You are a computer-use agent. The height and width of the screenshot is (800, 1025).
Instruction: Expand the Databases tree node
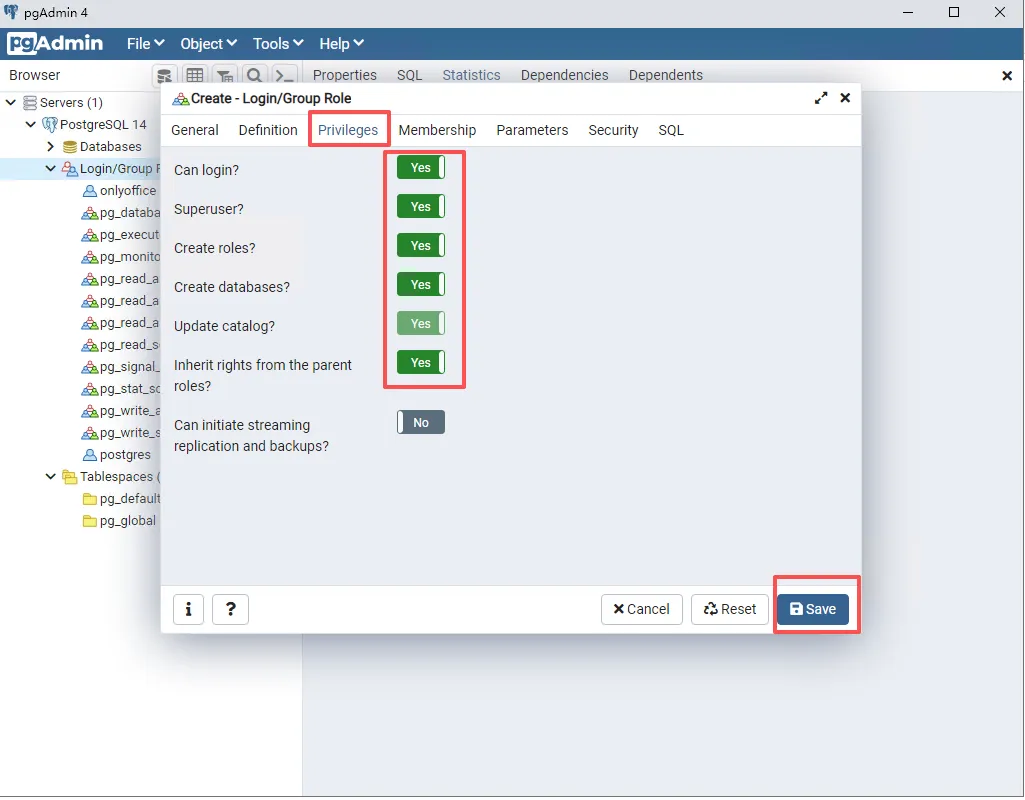click(50, 146)
